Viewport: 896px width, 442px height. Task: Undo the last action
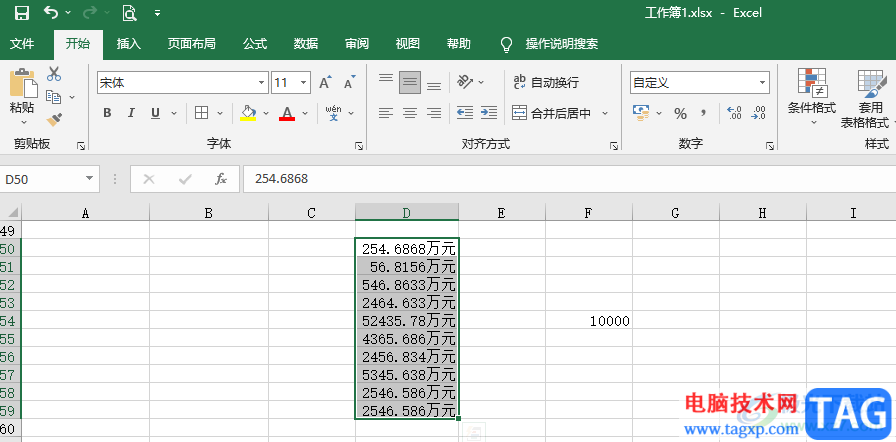tap(51, 13)
